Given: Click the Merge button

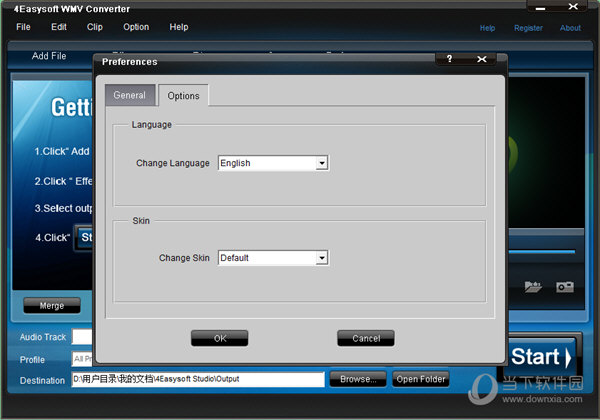Looking at the screenshot, I should tap(52, 306).
